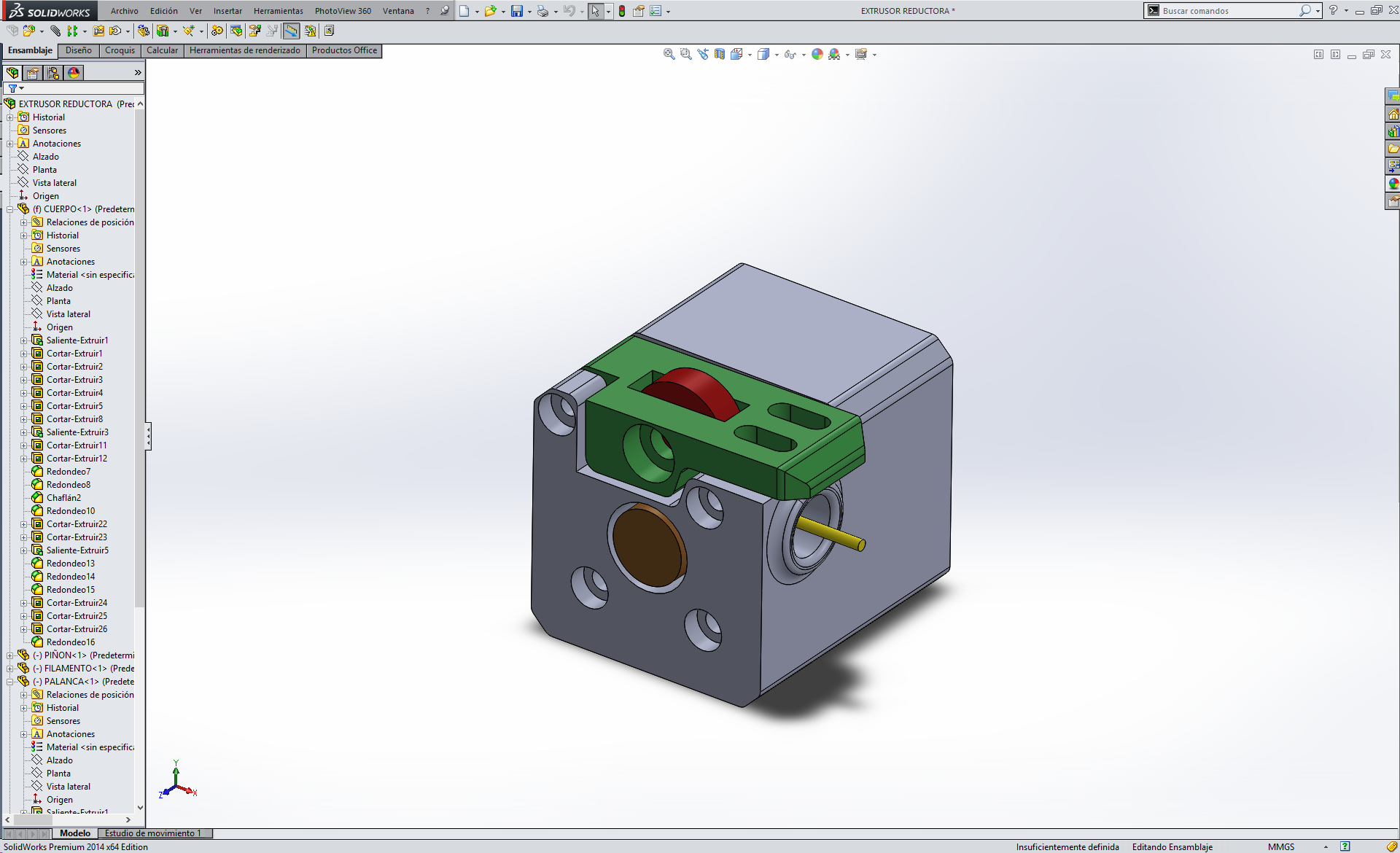
Task: Open the SolidWorks Resources house icon
Action: coord(1393,114)
